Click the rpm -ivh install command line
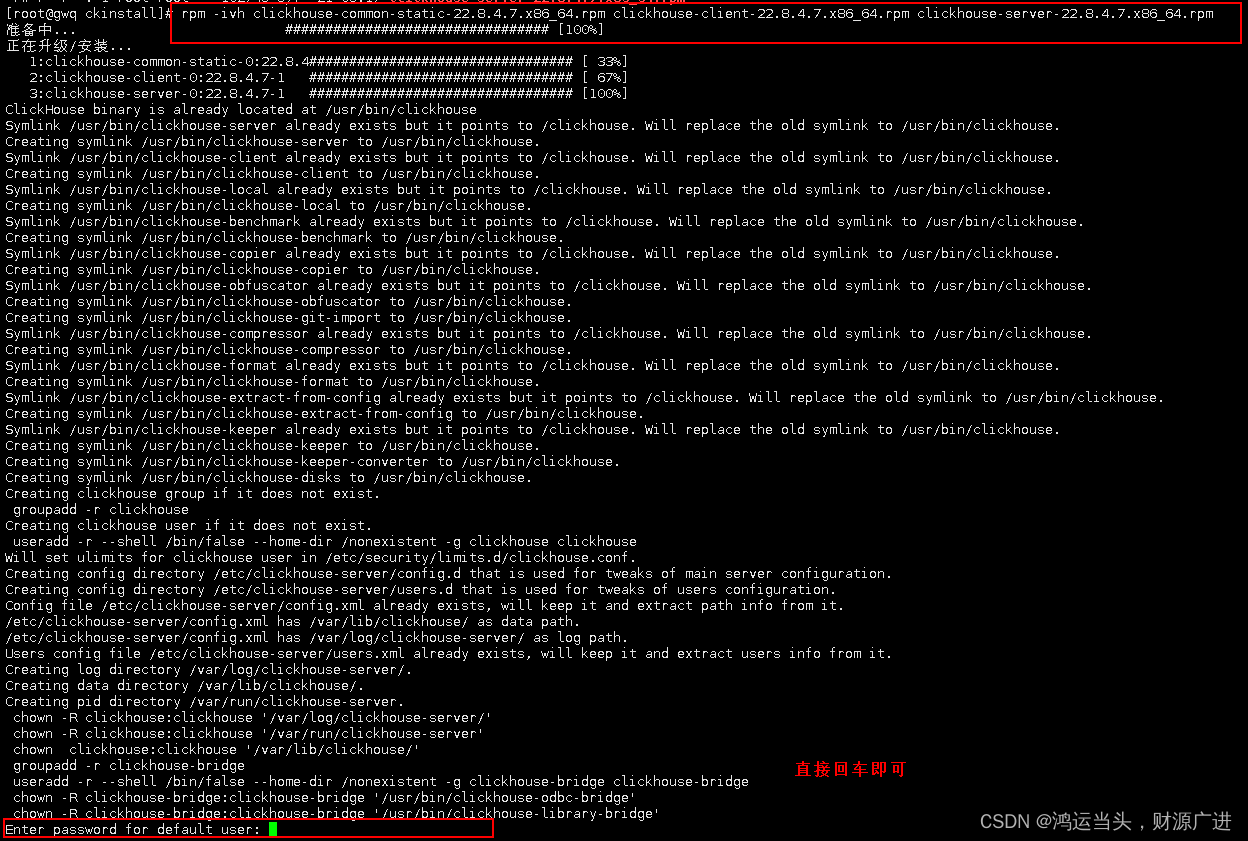The image size is (1248, 841). [697, 14]
